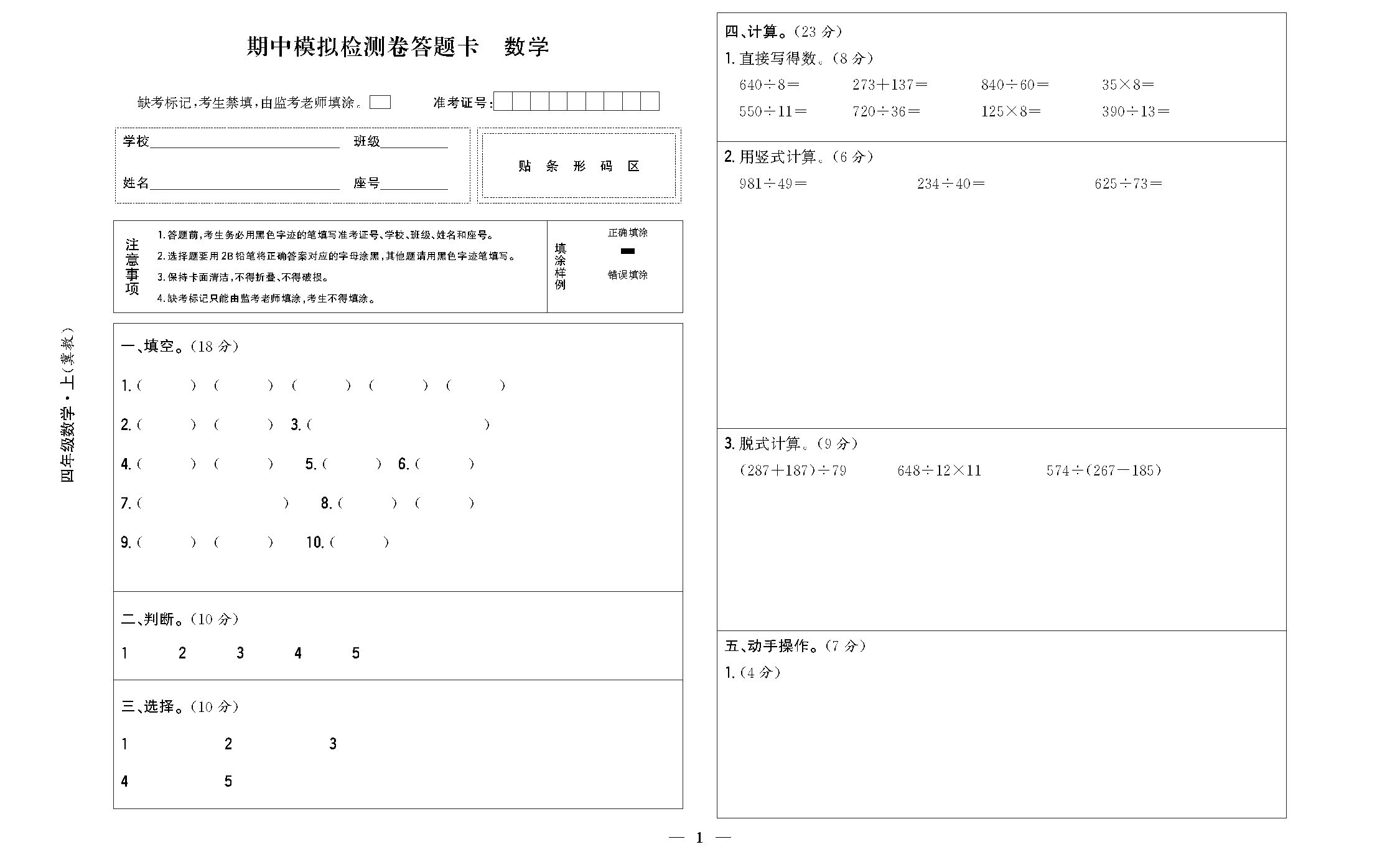Click the last 准考证号 digit box
This screenshot has width=1400, height=857.
tap(650, 101)
